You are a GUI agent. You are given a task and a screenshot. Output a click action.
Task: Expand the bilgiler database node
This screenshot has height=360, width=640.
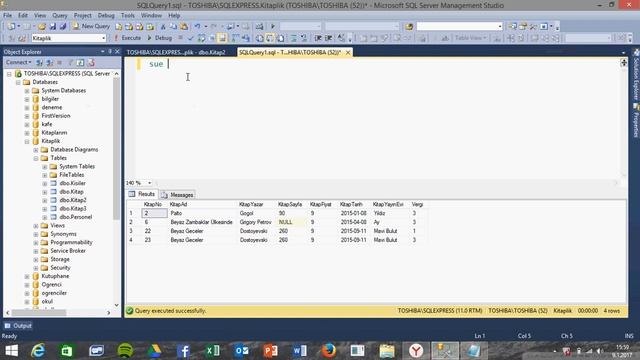[x=27, y=99]
